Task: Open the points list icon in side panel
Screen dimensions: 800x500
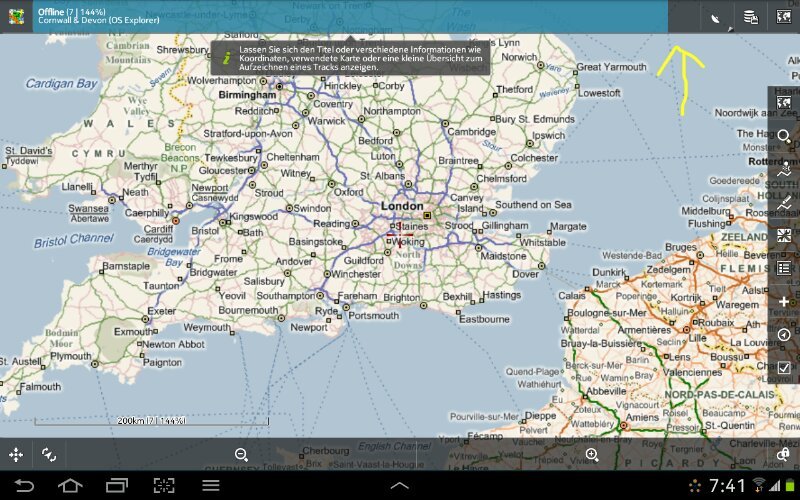Action: (x=784, y=268)
